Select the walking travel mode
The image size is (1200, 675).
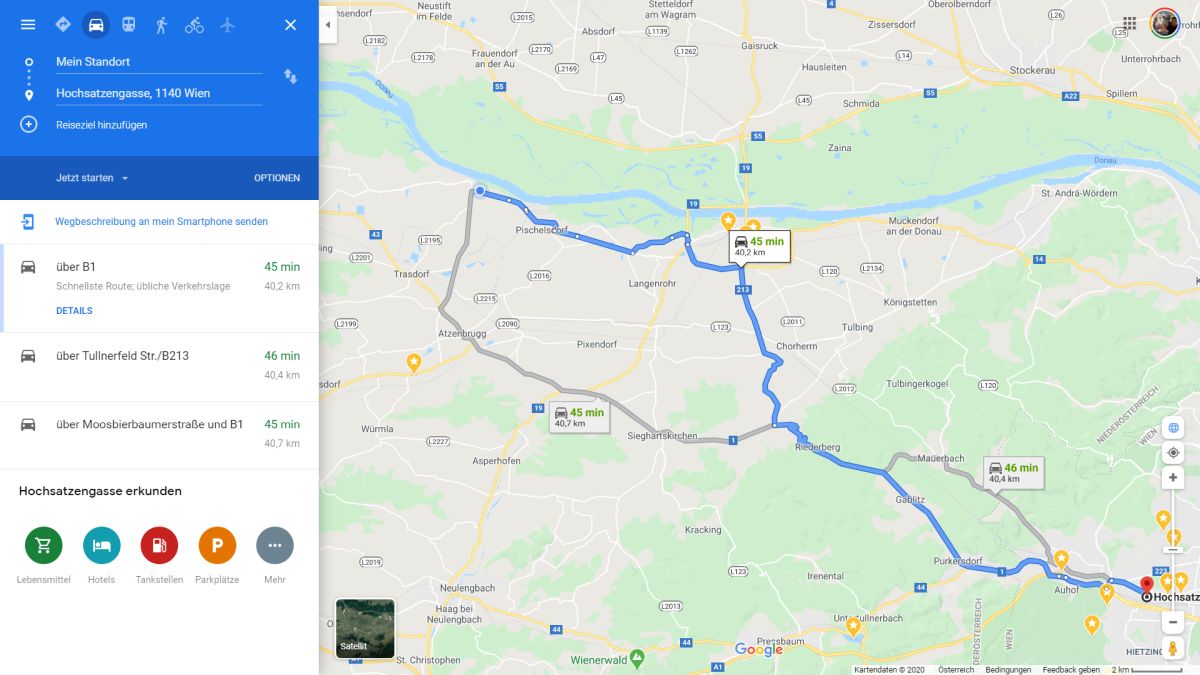point(161,24)
